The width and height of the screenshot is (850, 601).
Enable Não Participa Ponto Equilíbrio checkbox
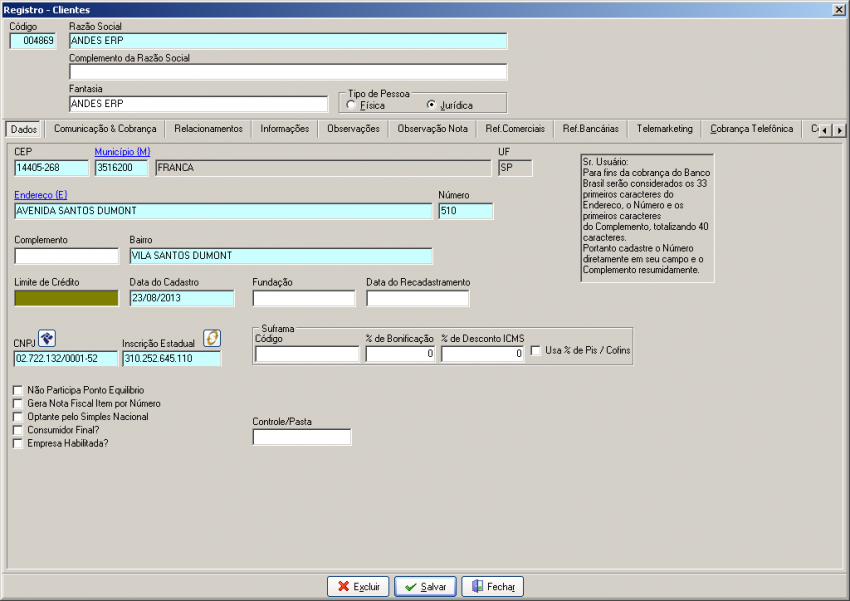18,390
